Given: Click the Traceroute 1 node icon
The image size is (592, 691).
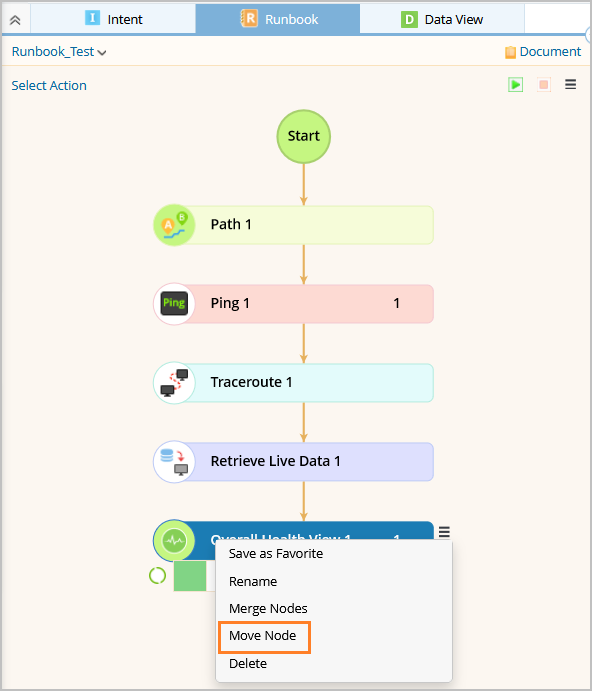Looking at the screenshot, I should click(x=175, y=383).
